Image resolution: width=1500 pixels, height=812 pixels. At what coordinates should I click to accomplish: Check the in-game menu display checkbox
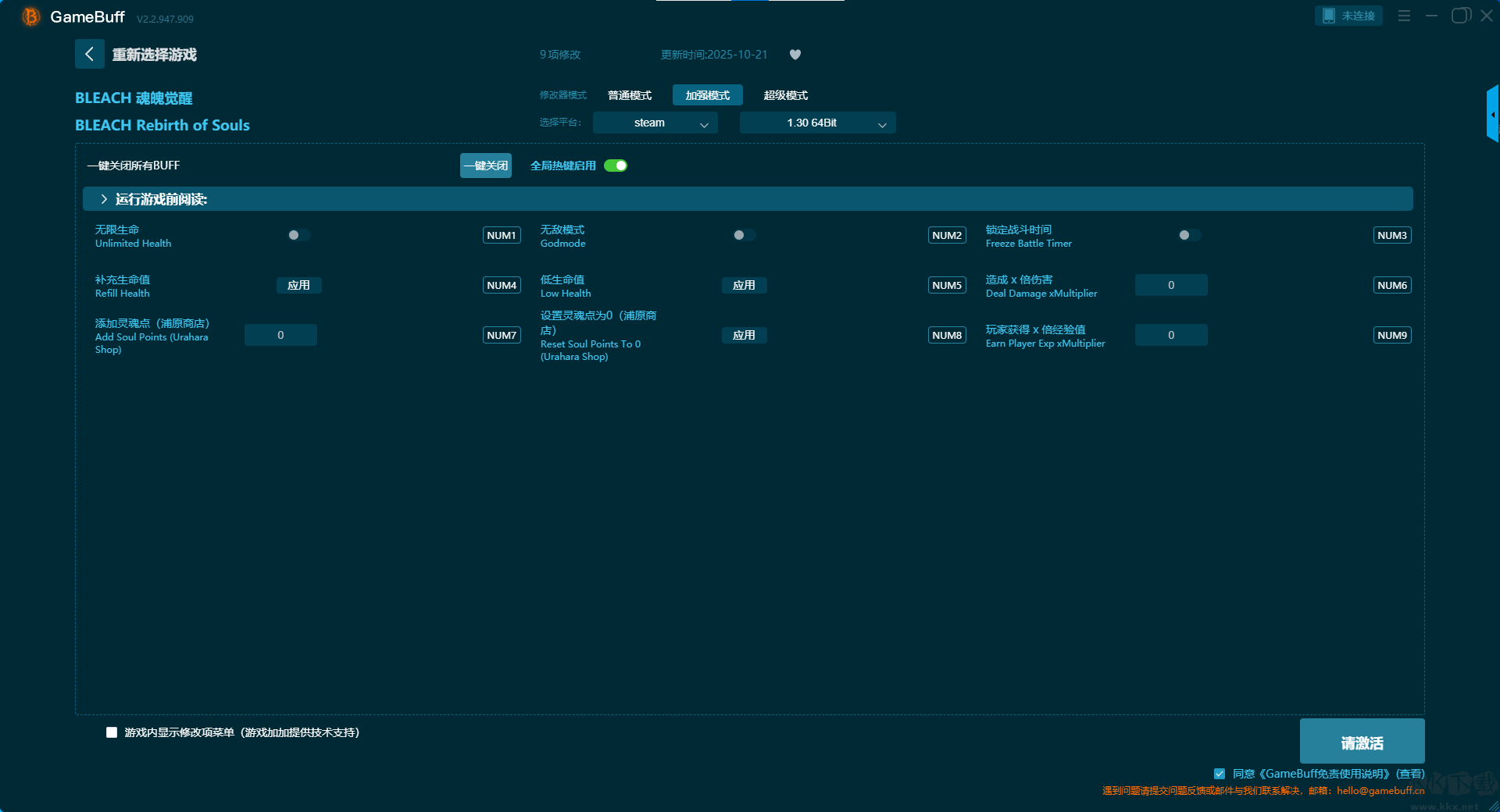(x=112, y=732)
